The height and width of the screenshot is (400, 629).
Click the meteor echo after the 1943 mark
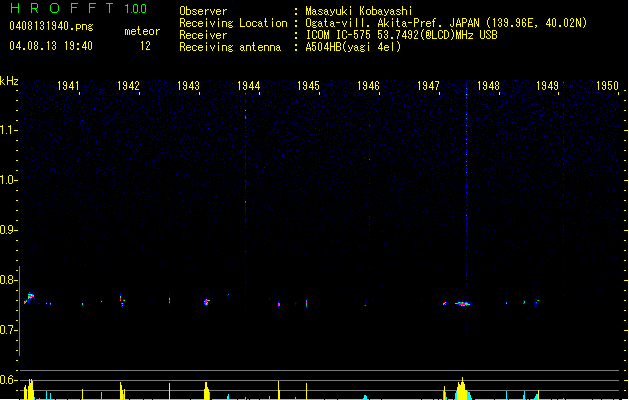pos(207,302)
